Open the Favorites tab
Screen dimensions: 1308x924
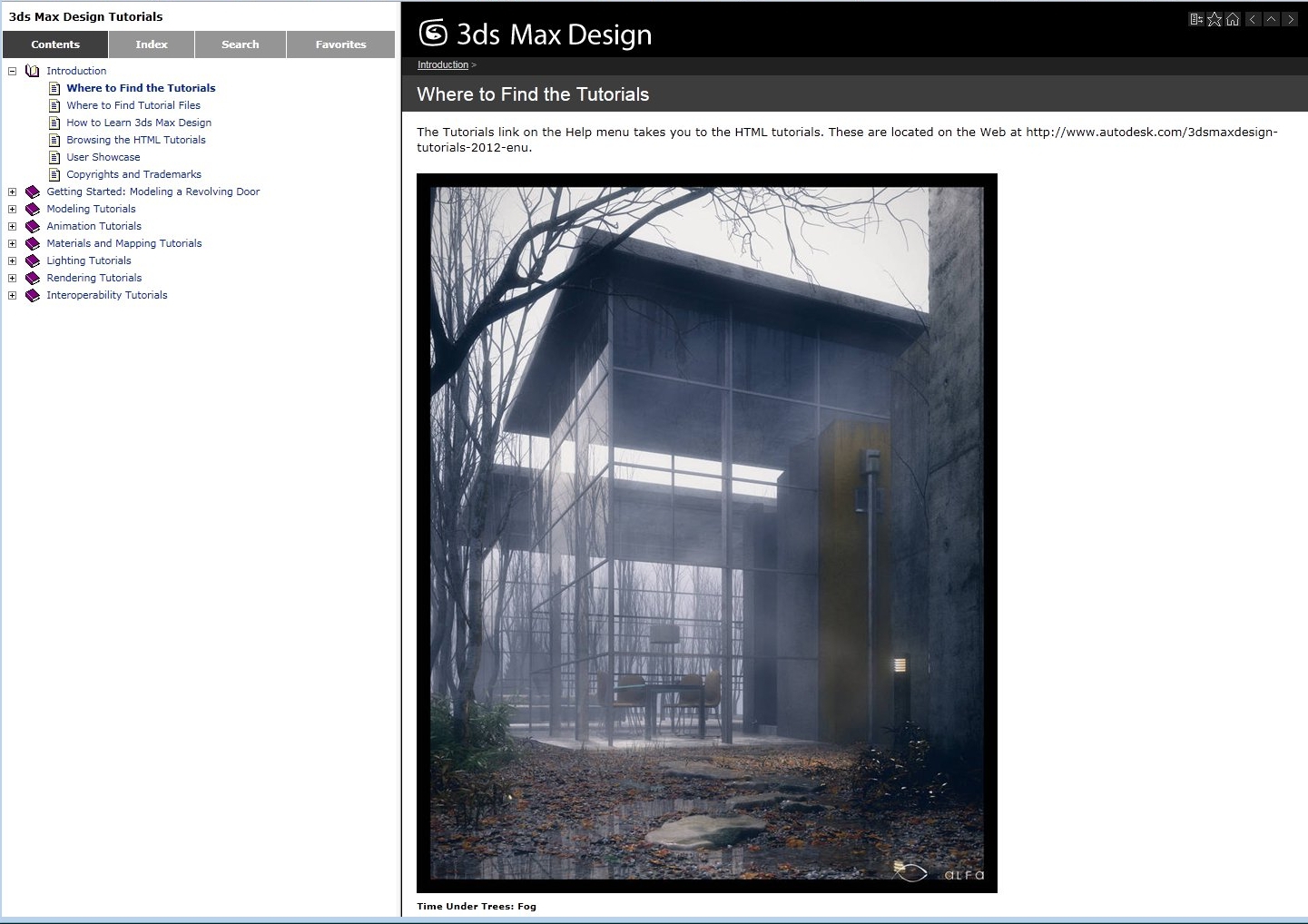pyautogui.click(x=341, y=44)
